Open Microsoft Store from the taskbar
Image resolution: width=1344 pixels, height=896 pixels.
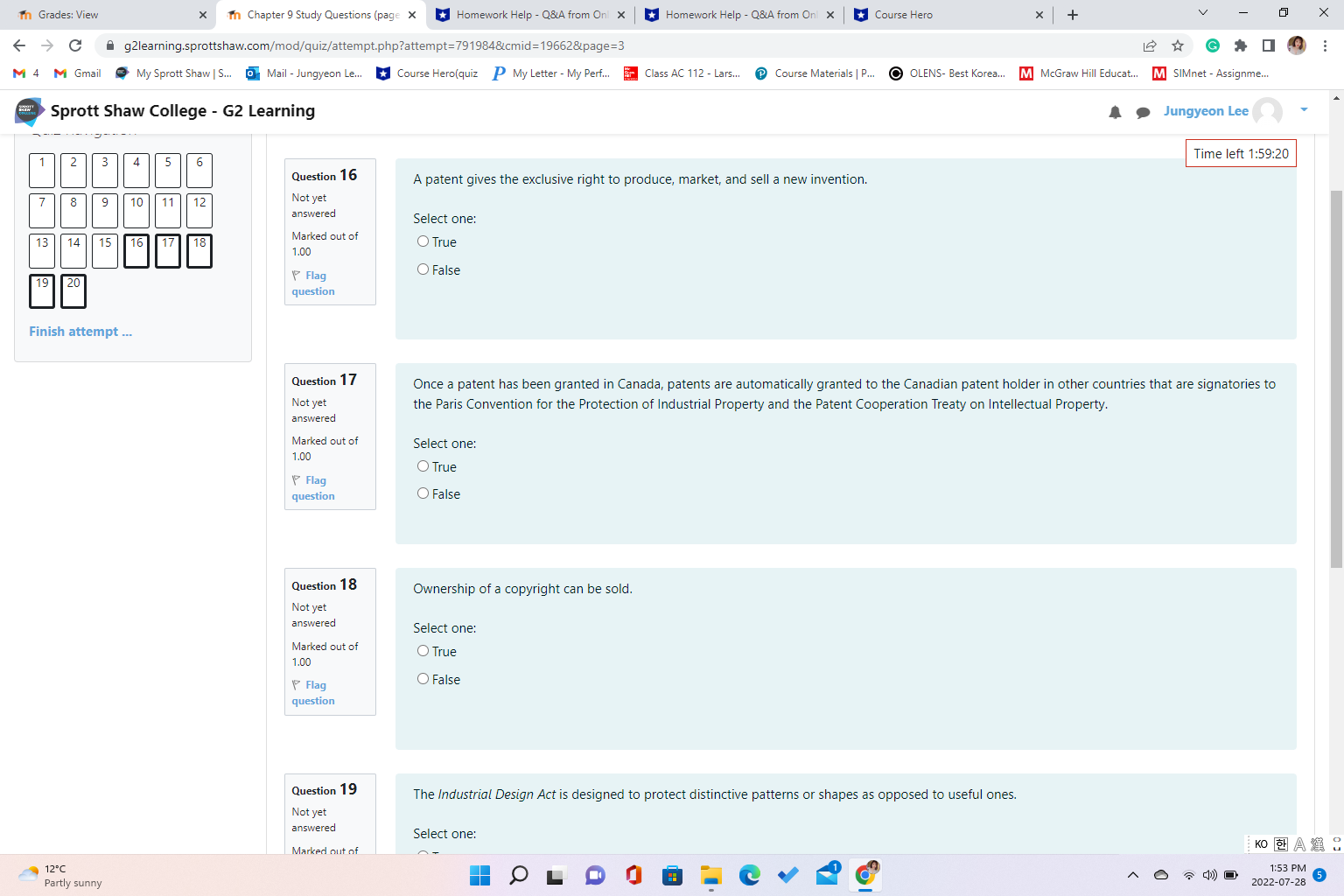[x=672, y=875]
